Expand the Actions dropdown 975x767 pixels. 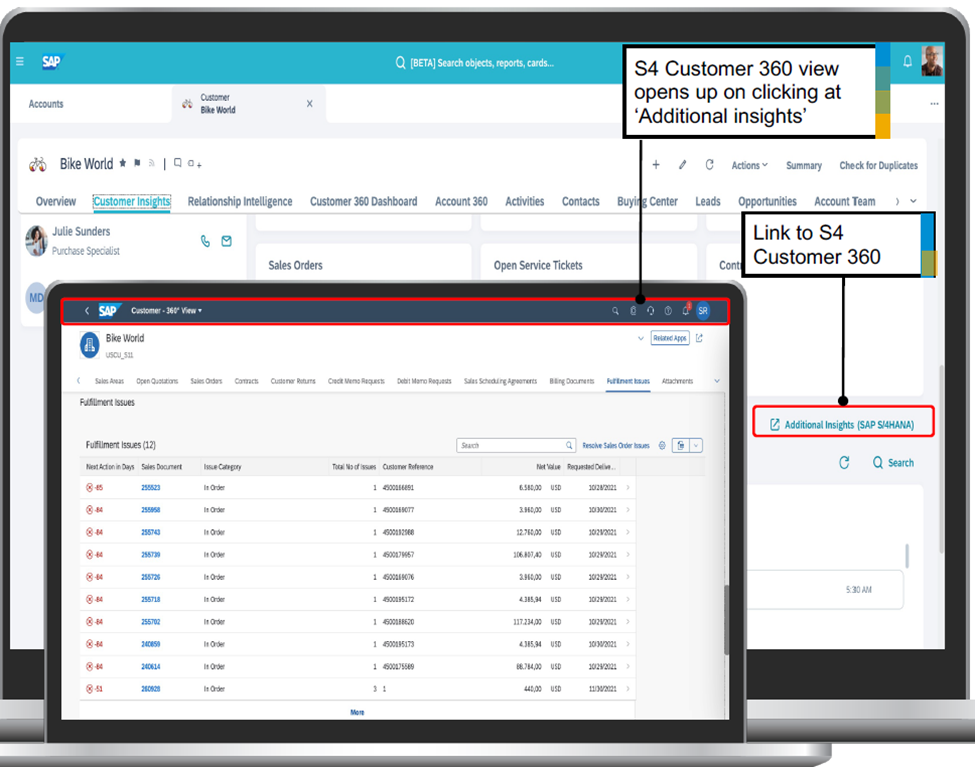(x=749, y=165)
